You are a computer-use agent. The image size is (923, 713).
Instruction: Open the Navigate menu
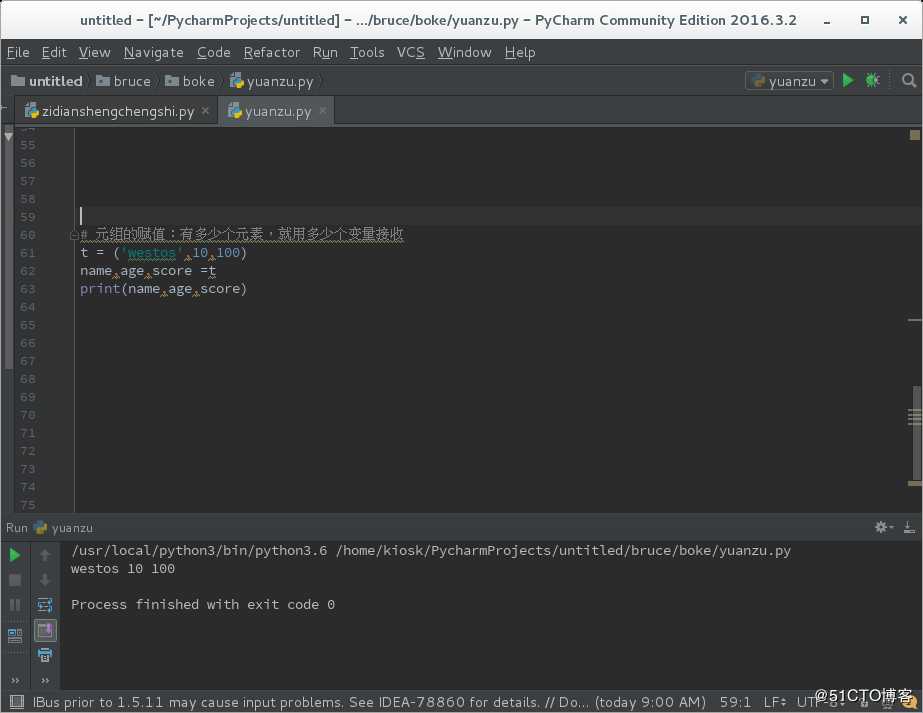(153, 52)
